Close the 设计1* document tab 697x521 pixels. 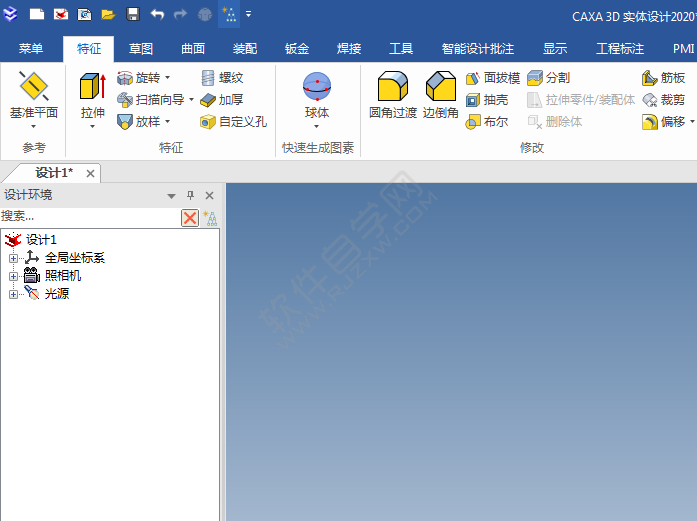[x=90, y=173]
